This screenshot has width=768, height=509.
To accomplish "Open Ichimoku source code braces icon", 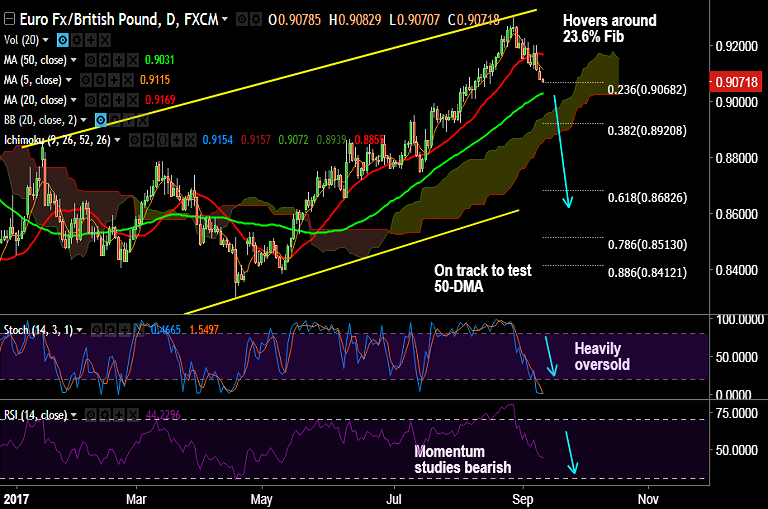I will click(x=162, y=141).
